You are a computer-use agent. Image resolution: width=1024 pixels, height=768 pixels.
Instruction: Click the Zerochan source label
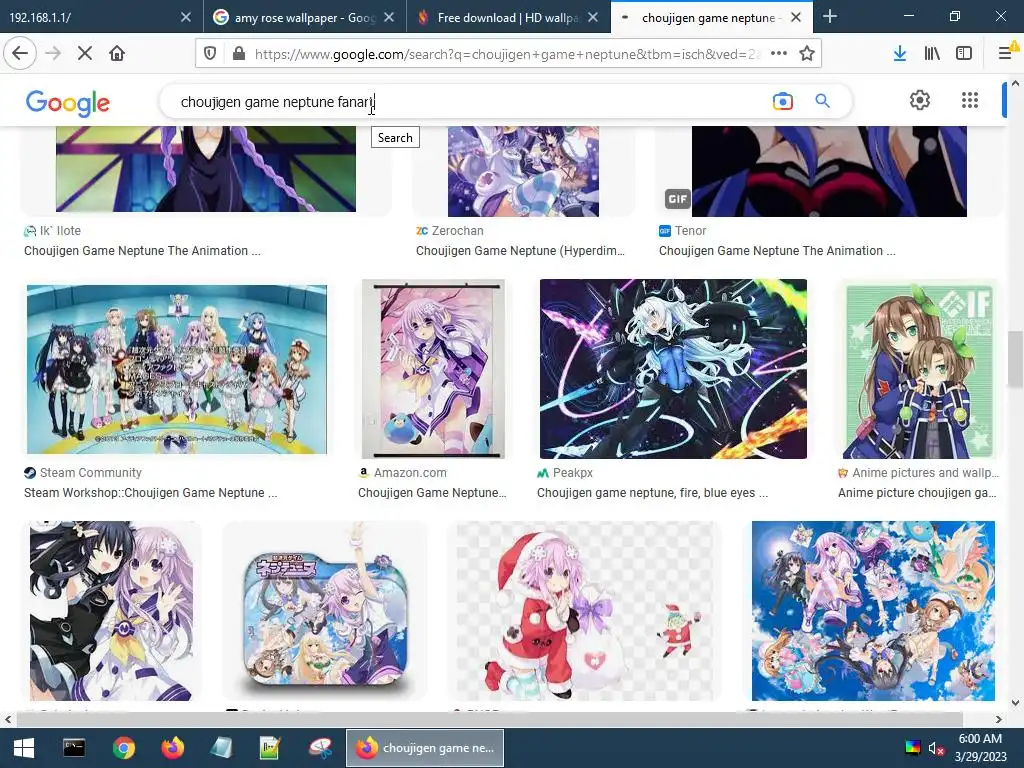pyautogui.click(x=457, y=231)
